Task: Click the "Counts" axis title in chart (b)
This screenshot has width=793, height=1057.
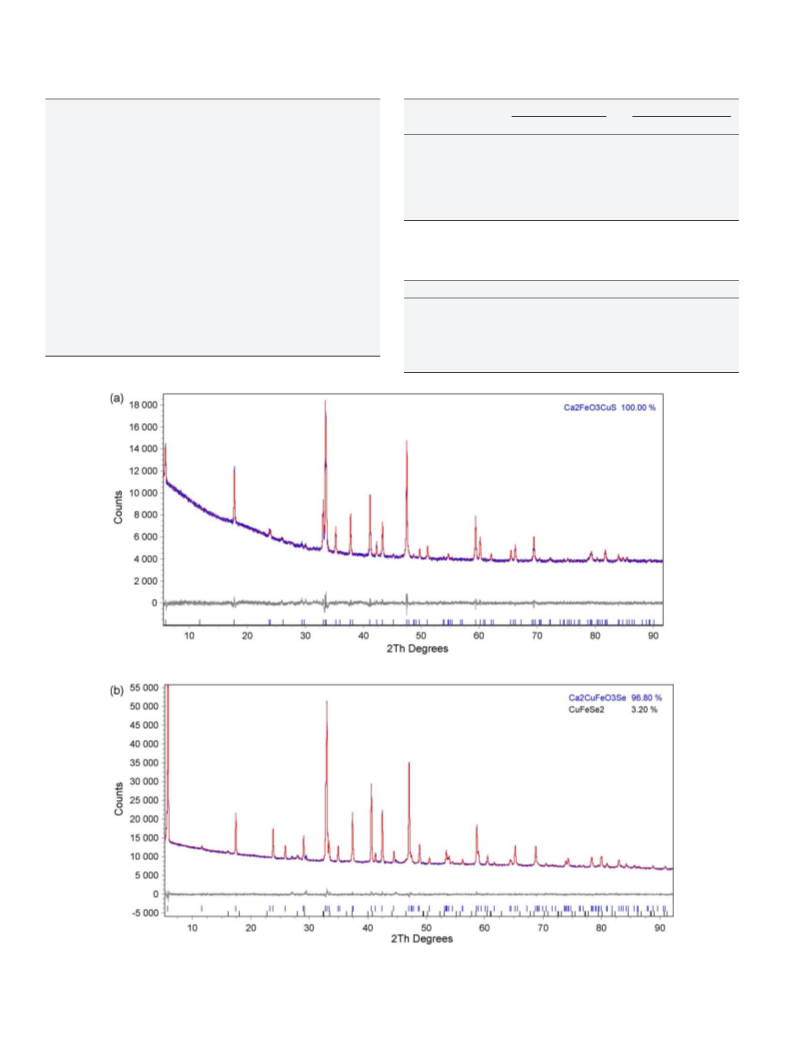Action: [x=119, y=799]
